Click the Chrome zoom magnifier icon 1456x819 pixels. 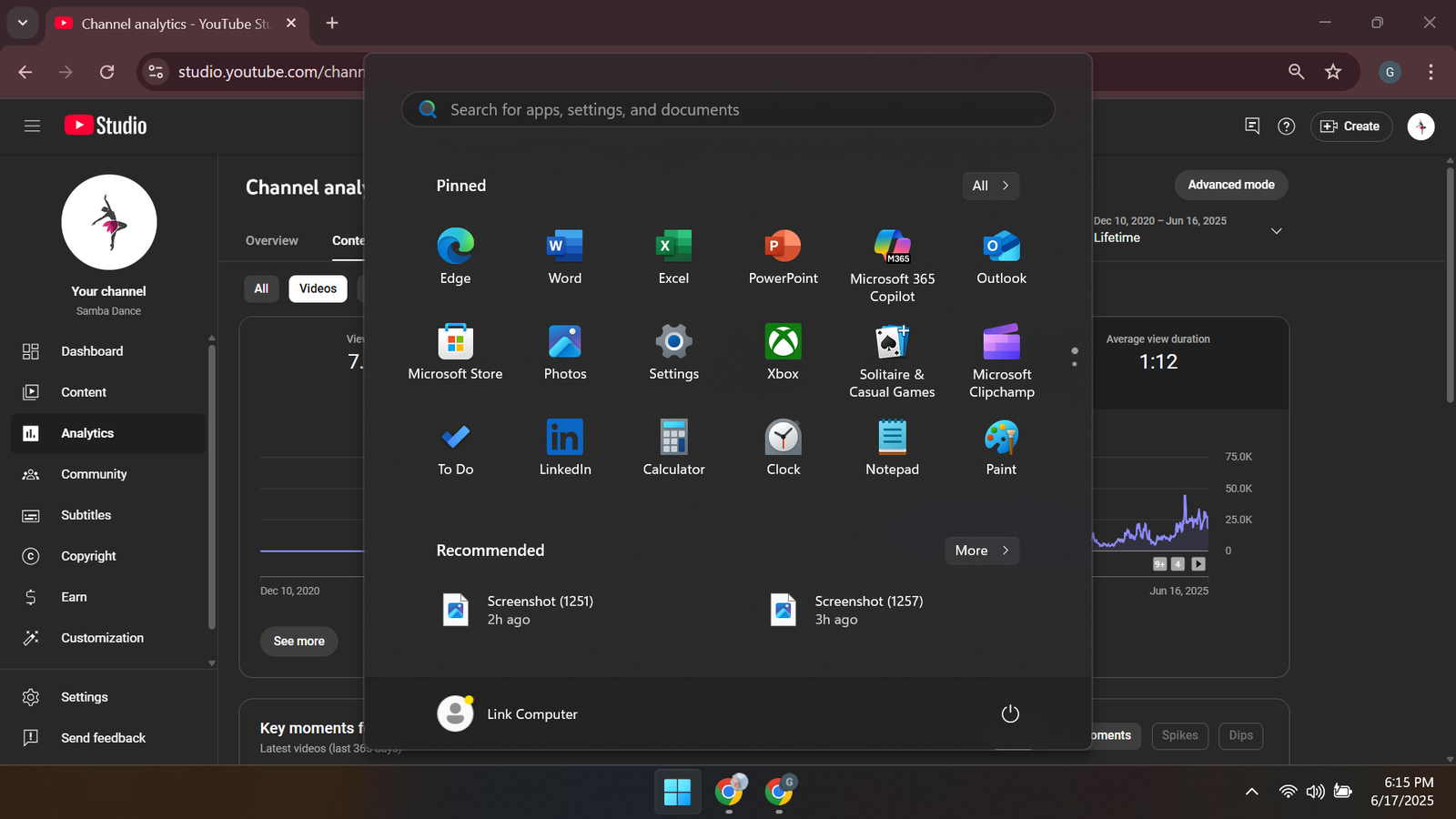[x=1297, y=72]
